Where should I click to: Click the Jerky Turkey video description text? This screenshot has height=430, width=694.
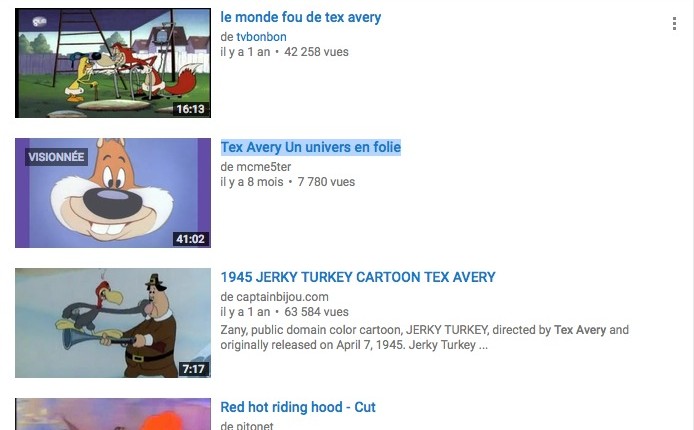click(x=424, y=337)
